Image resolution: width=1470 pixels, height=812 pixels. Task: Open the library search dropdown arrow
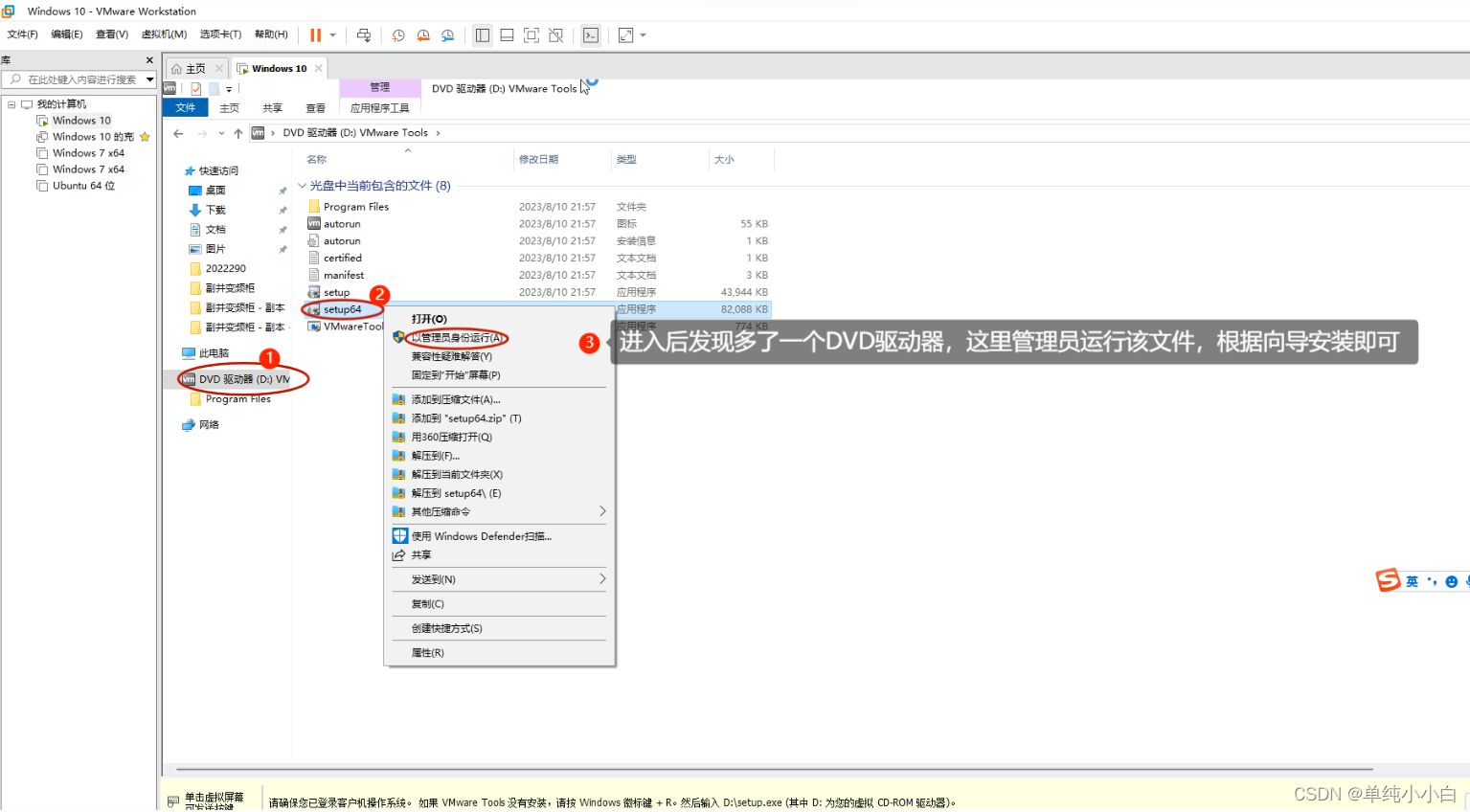(x=150, y=79)
